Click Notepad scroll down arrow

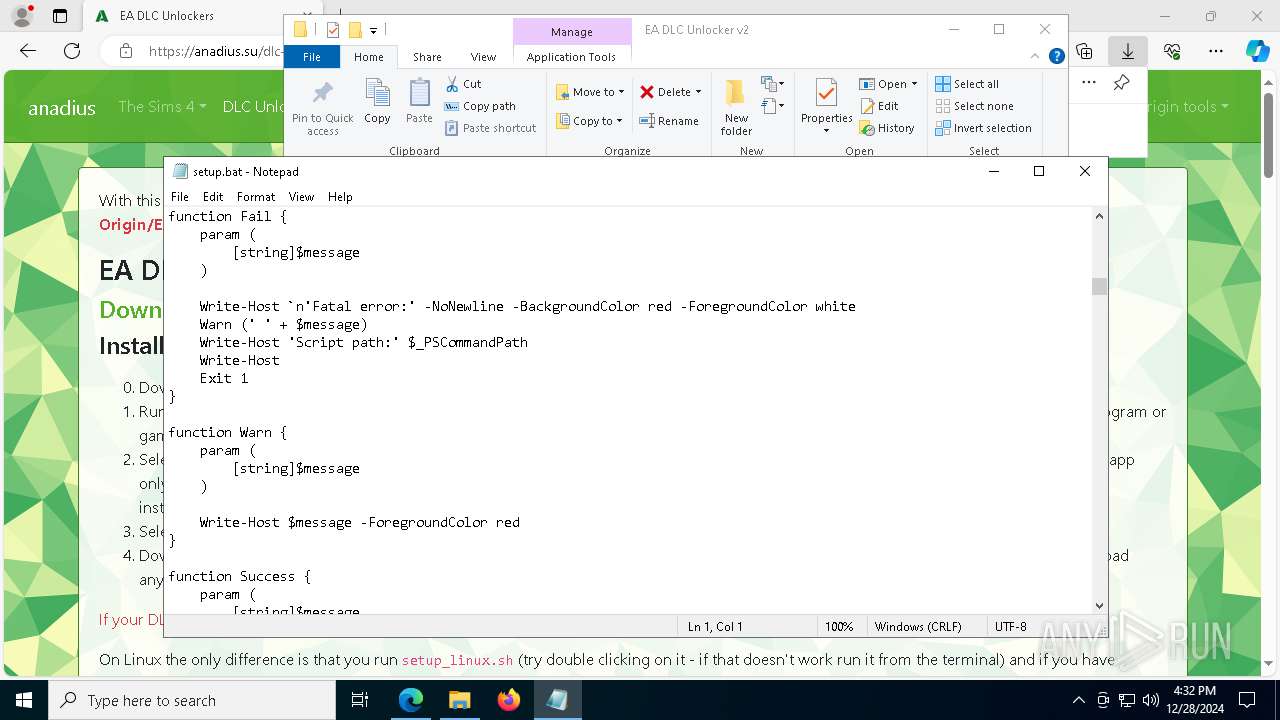1099,605
